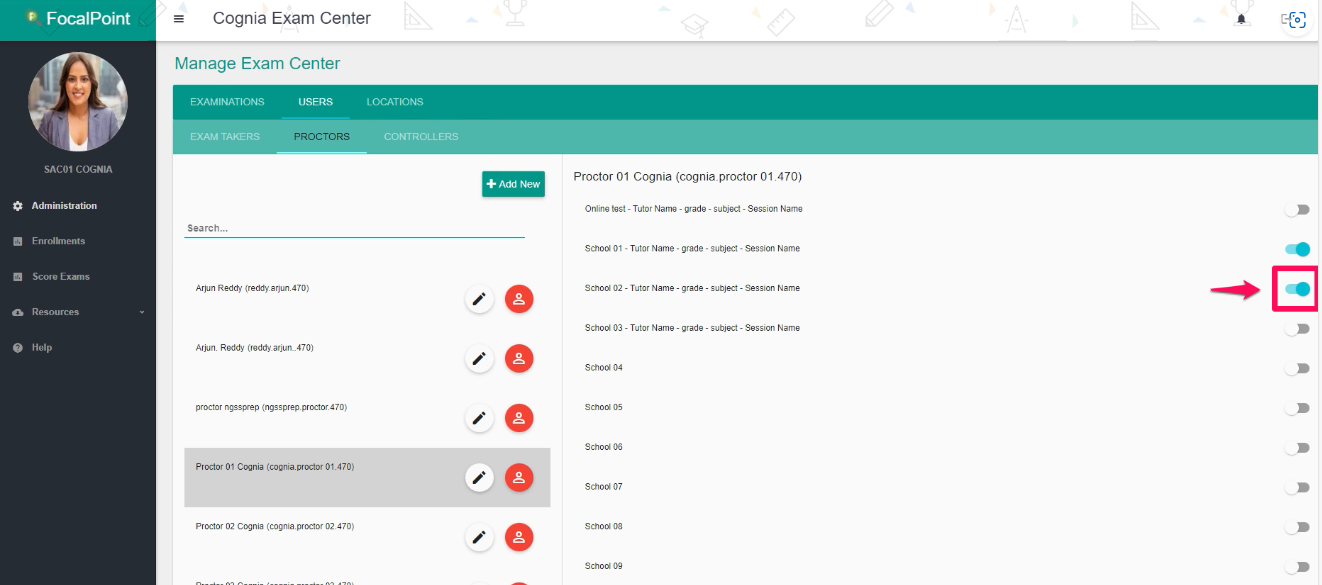Switch on the School 05 toggle
This screenshot has width=1322, height=585.
coord(1297,408)
